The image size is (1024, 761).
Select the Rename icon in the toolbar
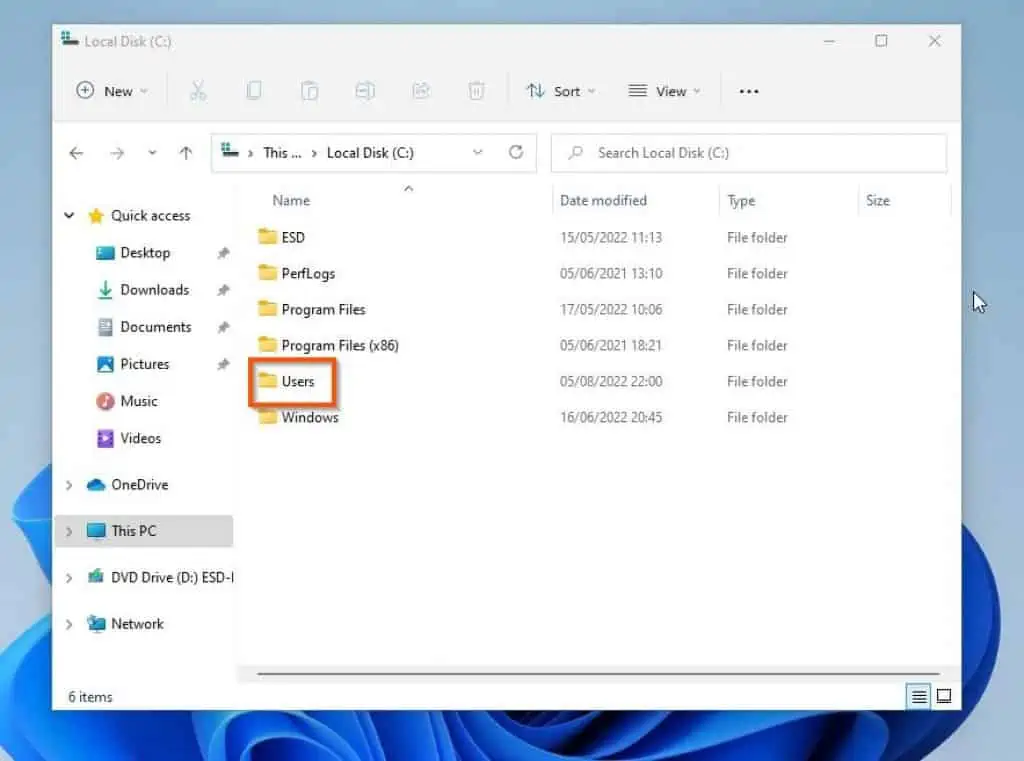(365, 91)
